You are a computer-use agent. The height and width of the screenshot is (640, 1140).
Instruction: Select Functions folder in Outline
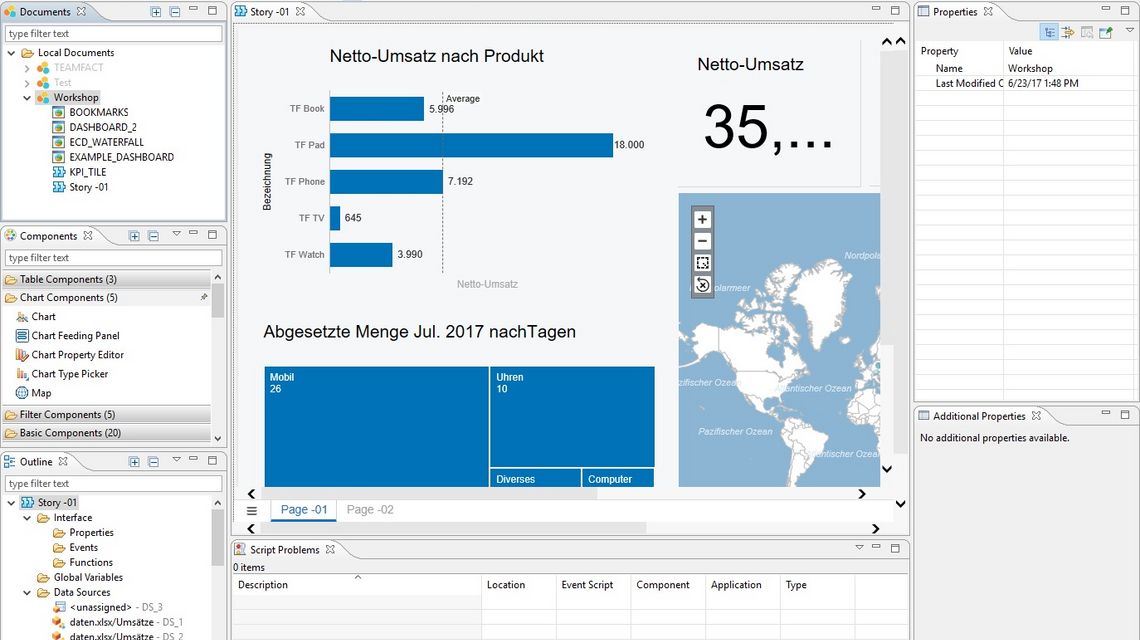click(x=83, y=563)
